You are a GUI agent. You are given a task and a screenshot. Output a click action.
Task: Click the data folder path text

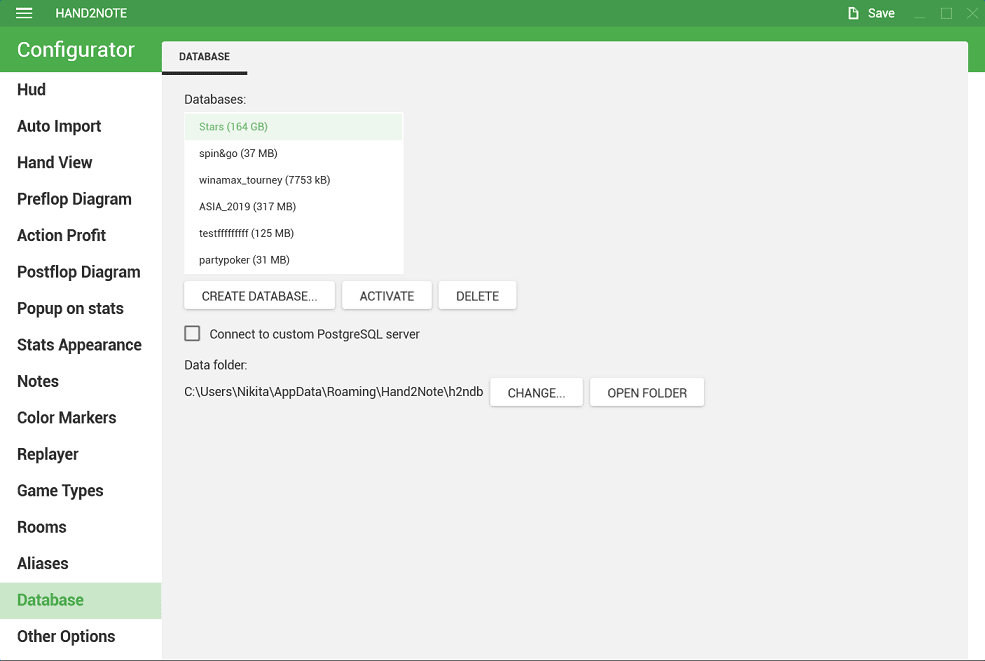point(334,392)
